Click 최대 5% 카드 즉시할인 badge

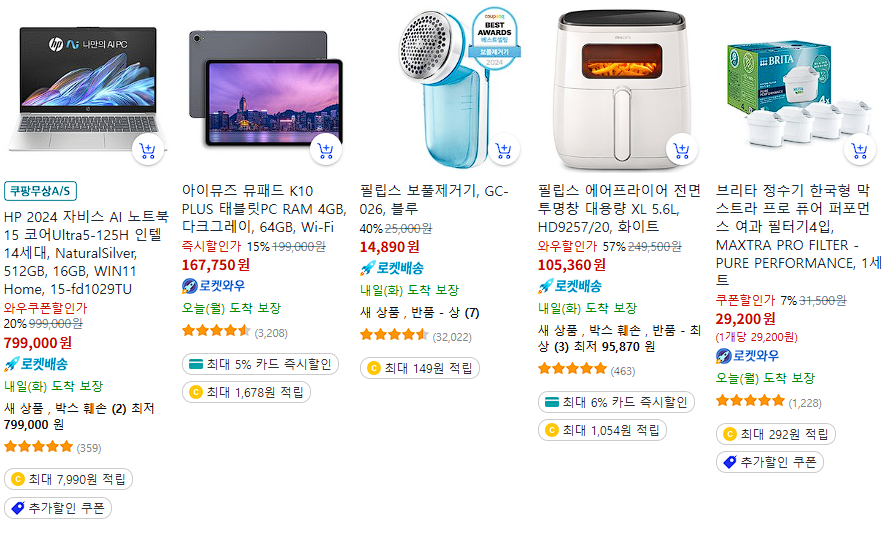[x=260, y=364]
